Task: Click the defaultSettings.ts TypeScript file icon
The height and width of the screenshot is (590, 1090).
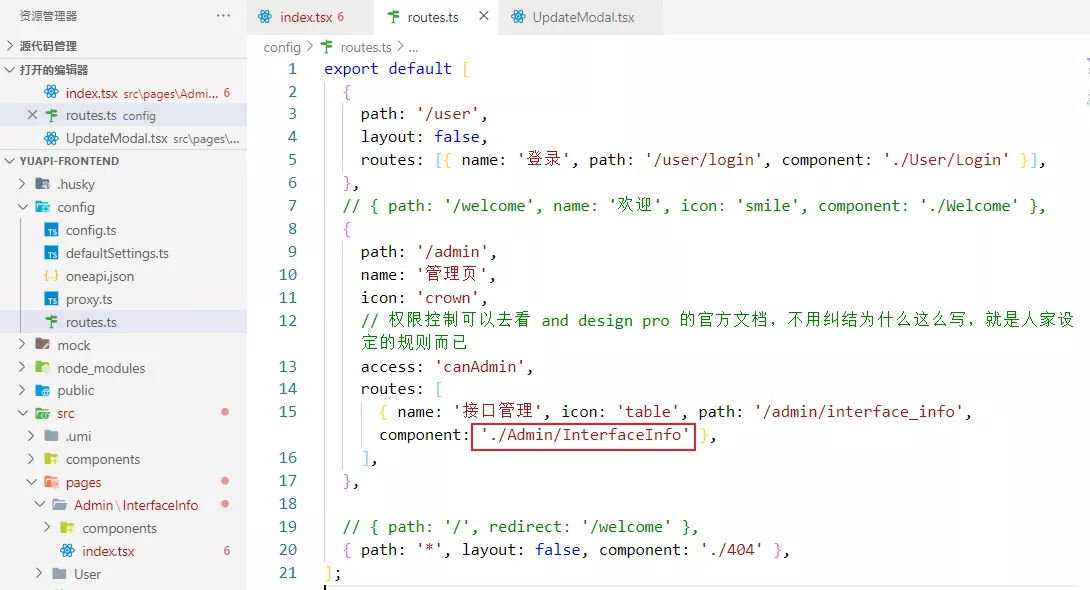Action: (51, 253)
